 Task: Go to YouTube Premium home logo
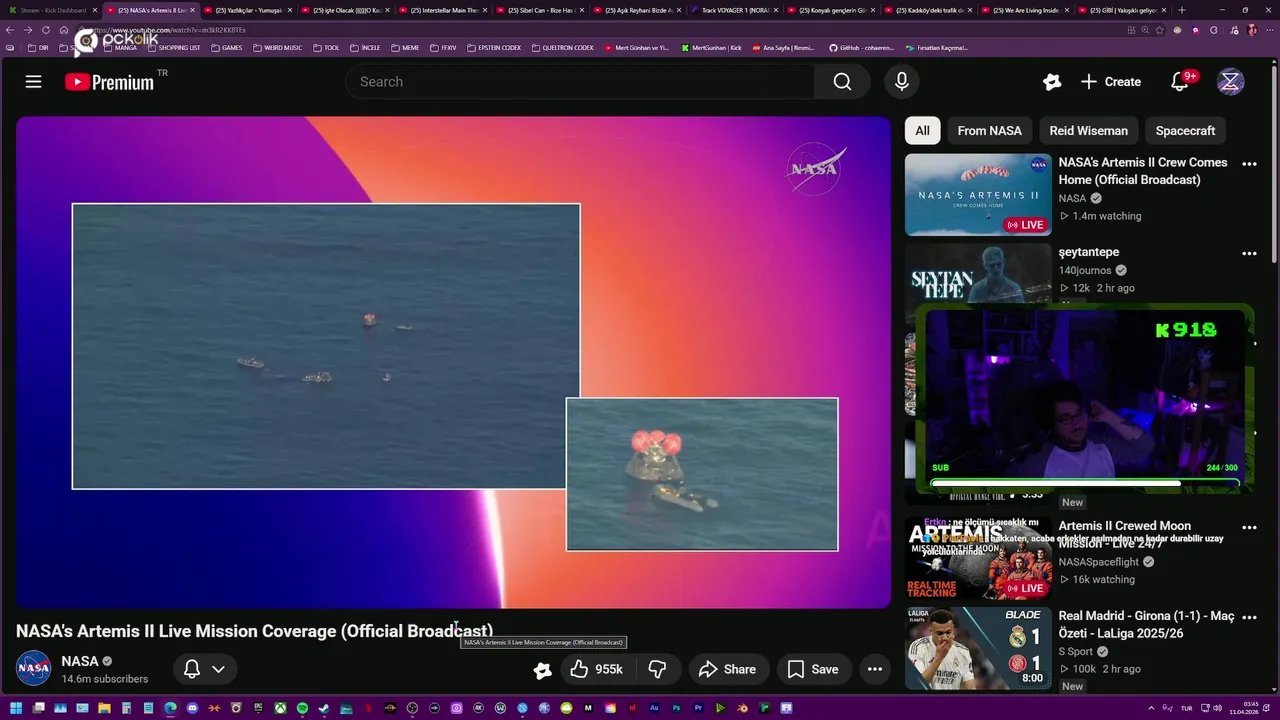pos(110,82)
